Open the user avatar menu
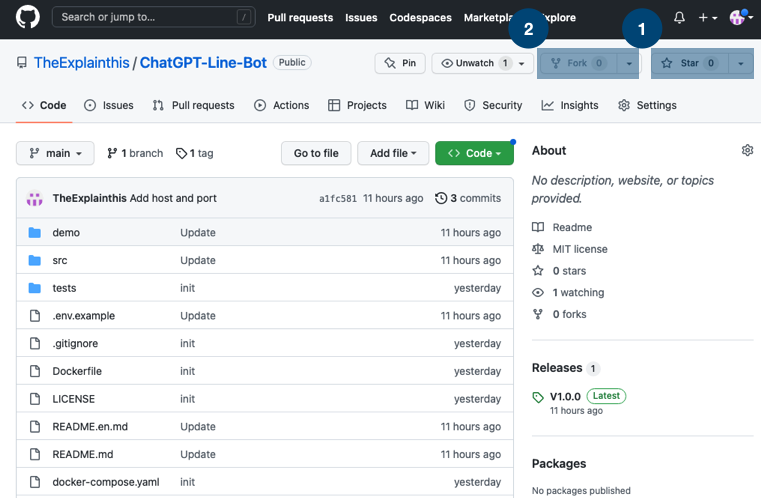This screenshot has height=498, width=761. [x=741, y=17]
